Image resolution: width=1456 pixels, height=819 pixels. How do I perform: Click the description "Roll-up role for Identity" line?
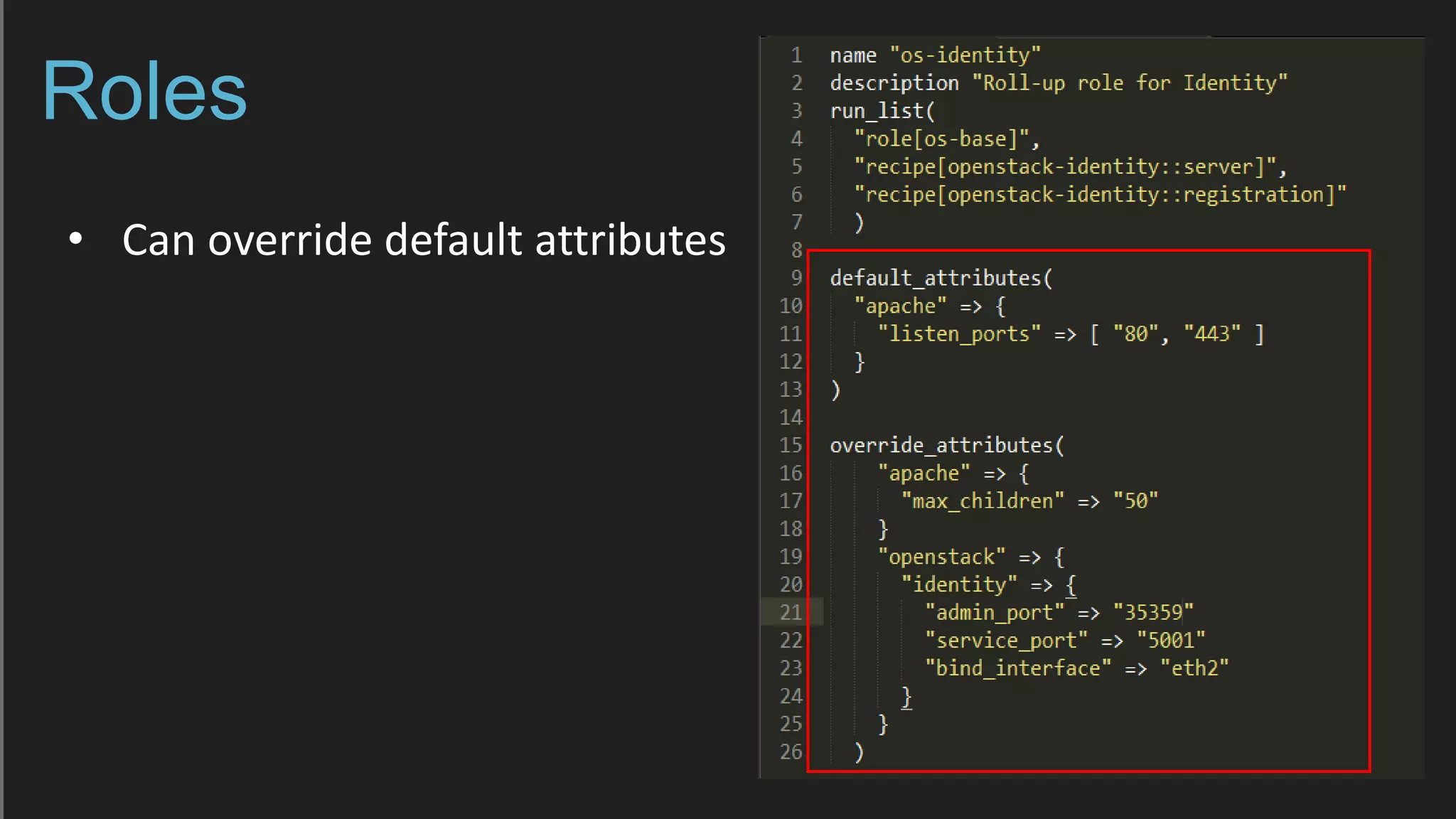coord(1059,82)
